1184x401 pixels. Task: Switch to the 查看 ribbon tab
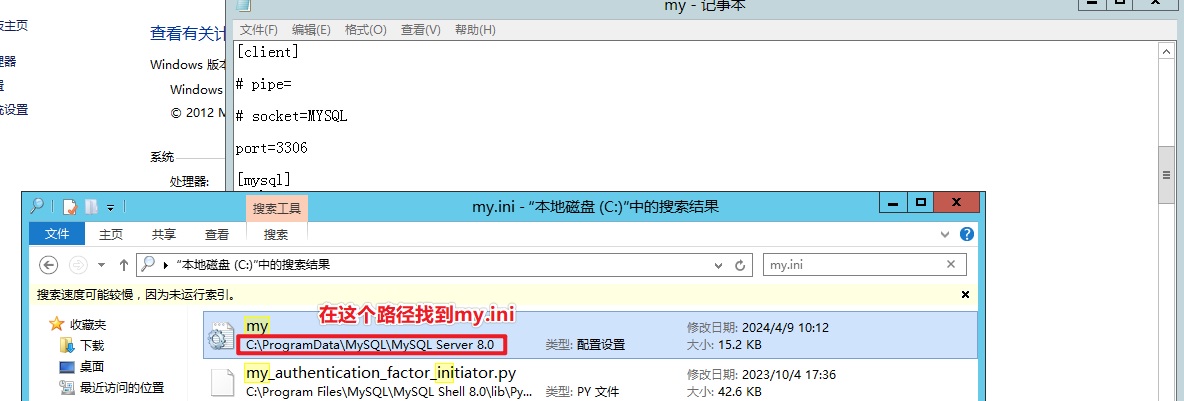[x=217, y=235]
